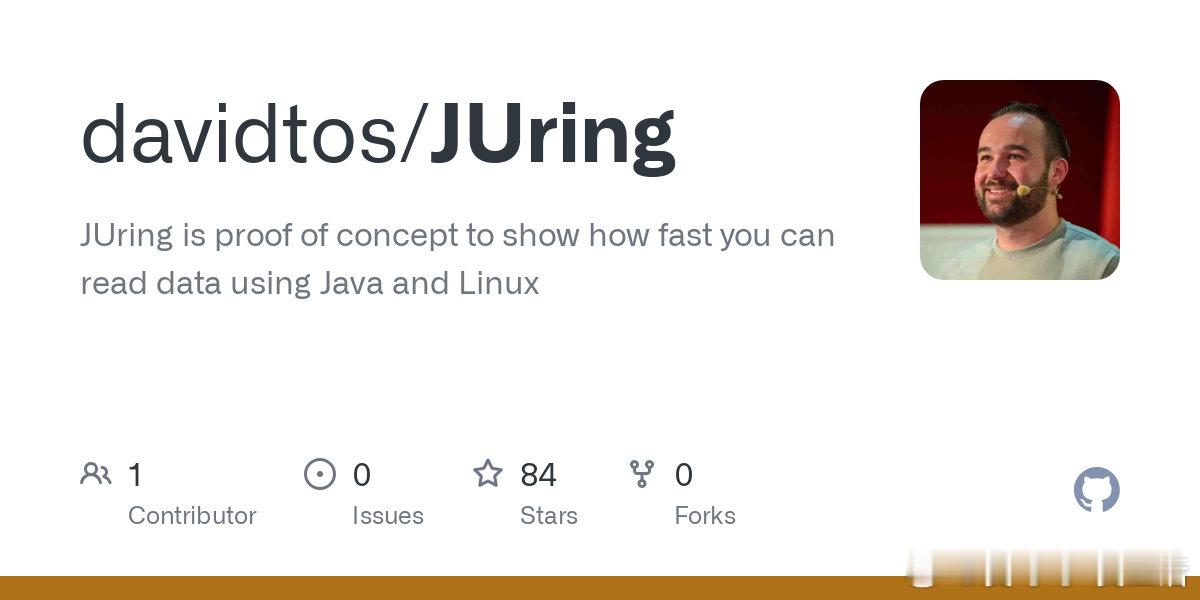
Task: Click the fork branch icon
Action: 642,473
